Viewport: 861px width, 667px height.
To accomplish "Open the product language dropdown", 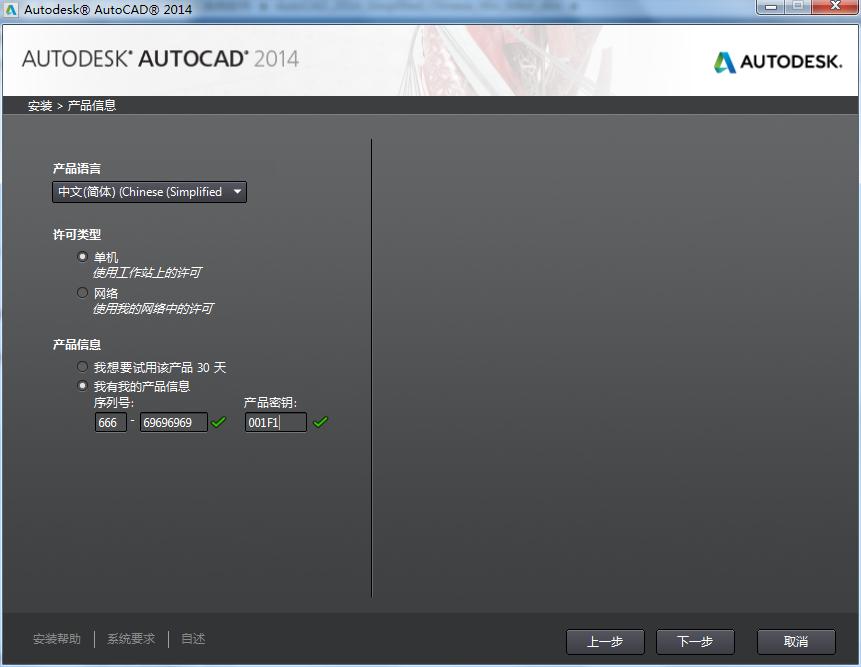I will (237, 192).
